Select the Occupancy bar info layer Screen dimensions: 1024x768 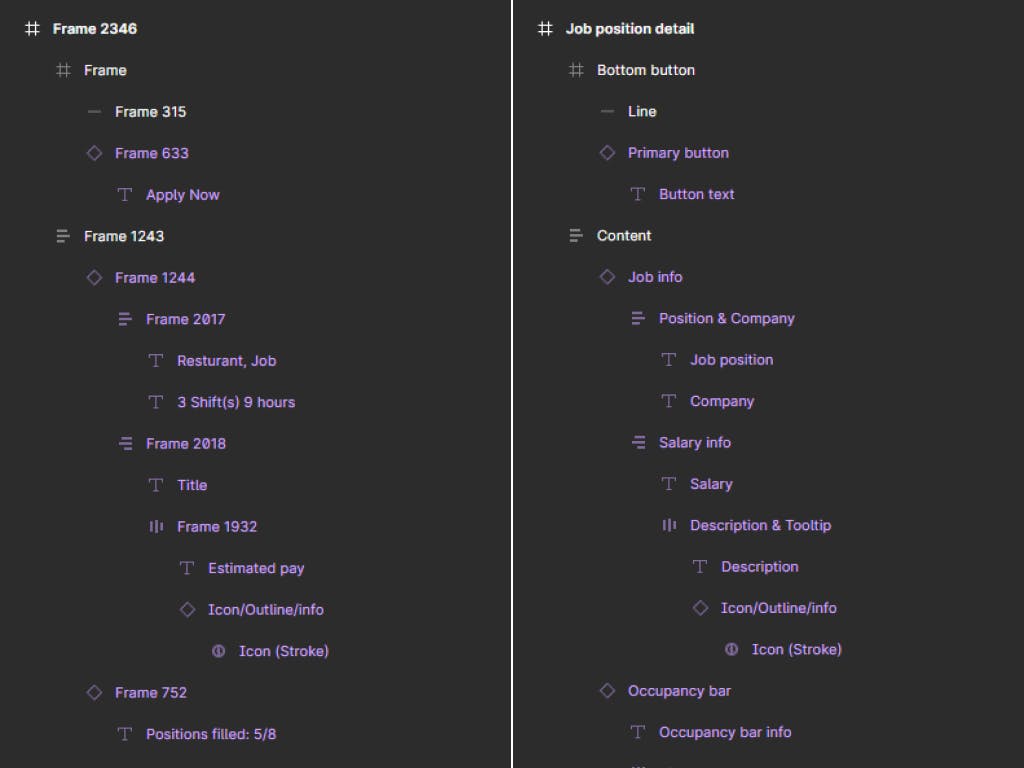tap(724, 732)
